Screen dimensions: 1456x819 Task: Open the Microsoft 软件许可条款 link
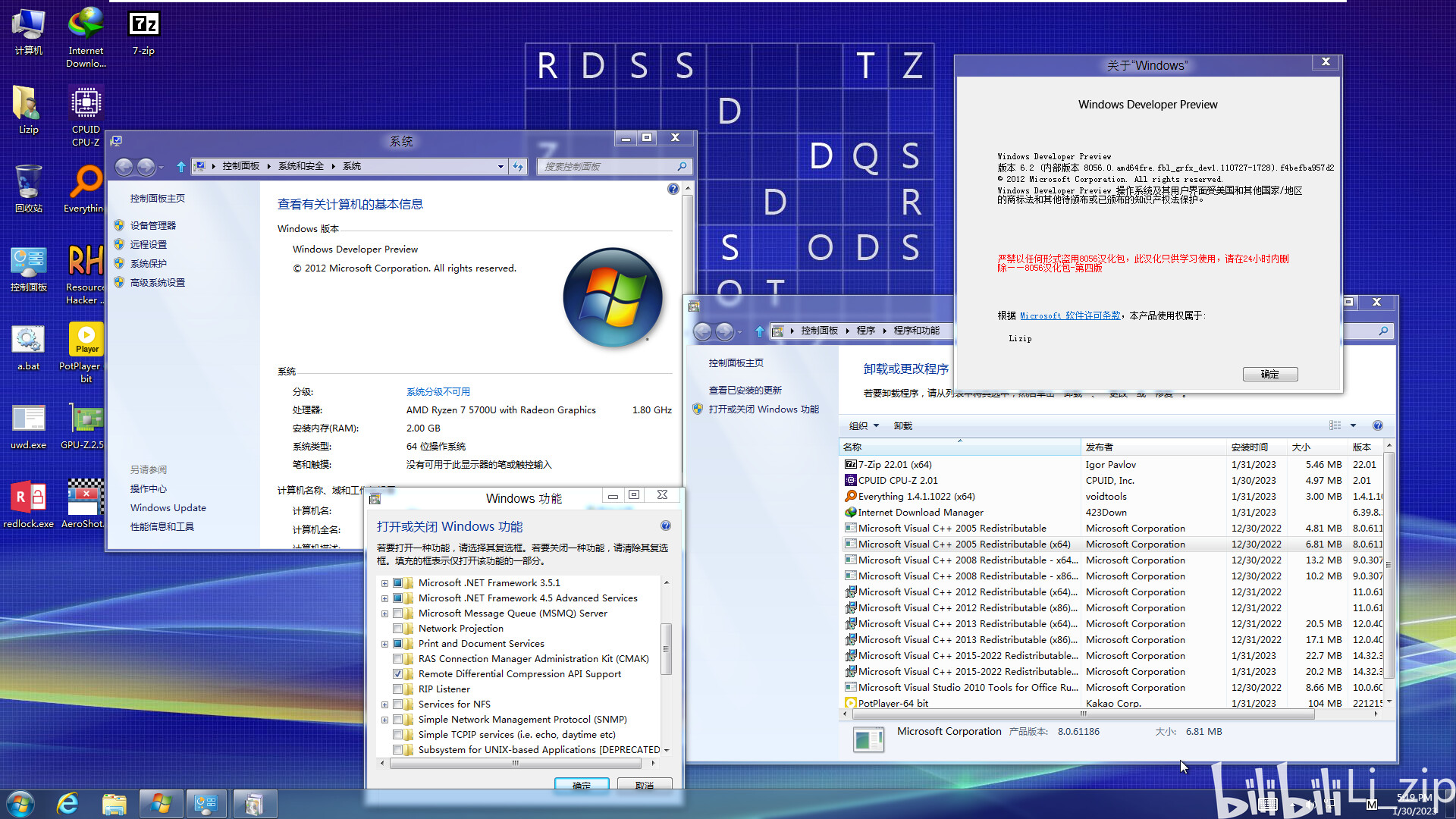coord(1069,315)
